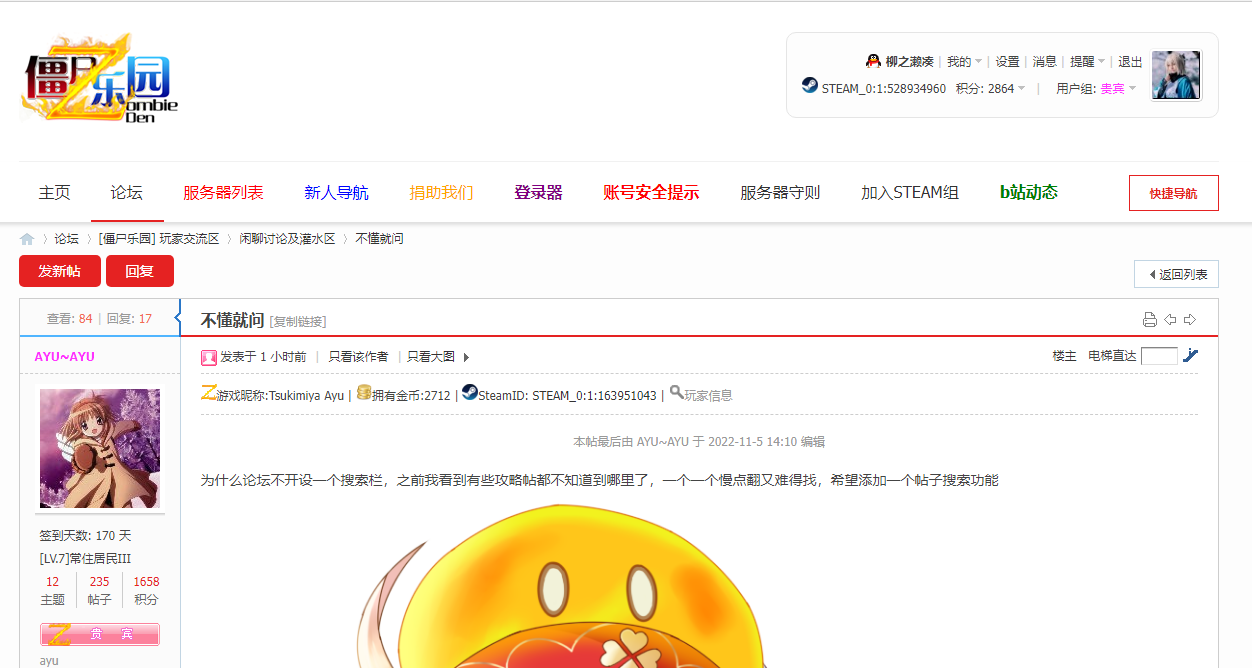The image size is (1252, 668).
Task: Go to previous thread with the left arrow icon
Action: point(1170,320)
